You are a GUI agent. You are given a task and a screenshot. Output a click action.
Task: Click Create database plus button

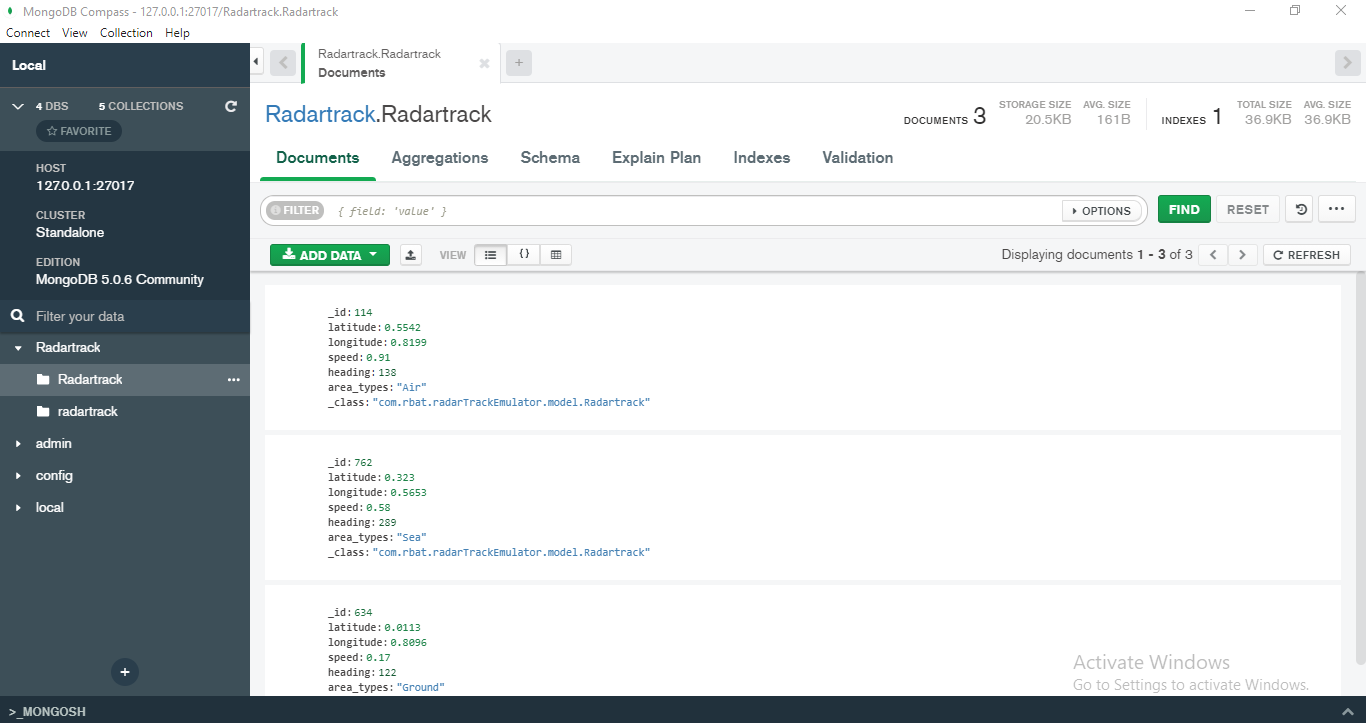[x=125, y=672]
